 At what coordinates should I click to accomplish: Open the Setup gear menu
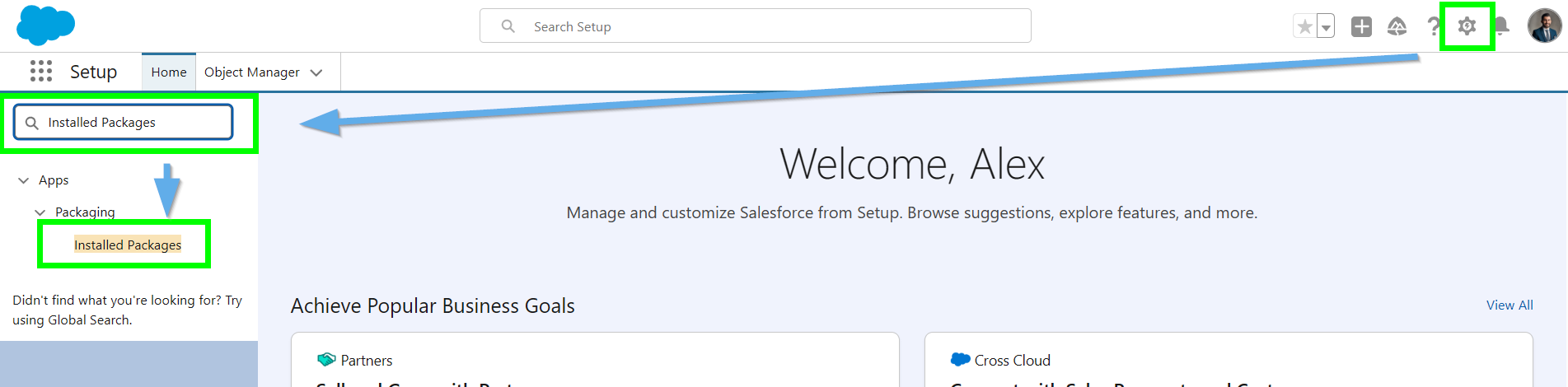(x=1467, y=26)
